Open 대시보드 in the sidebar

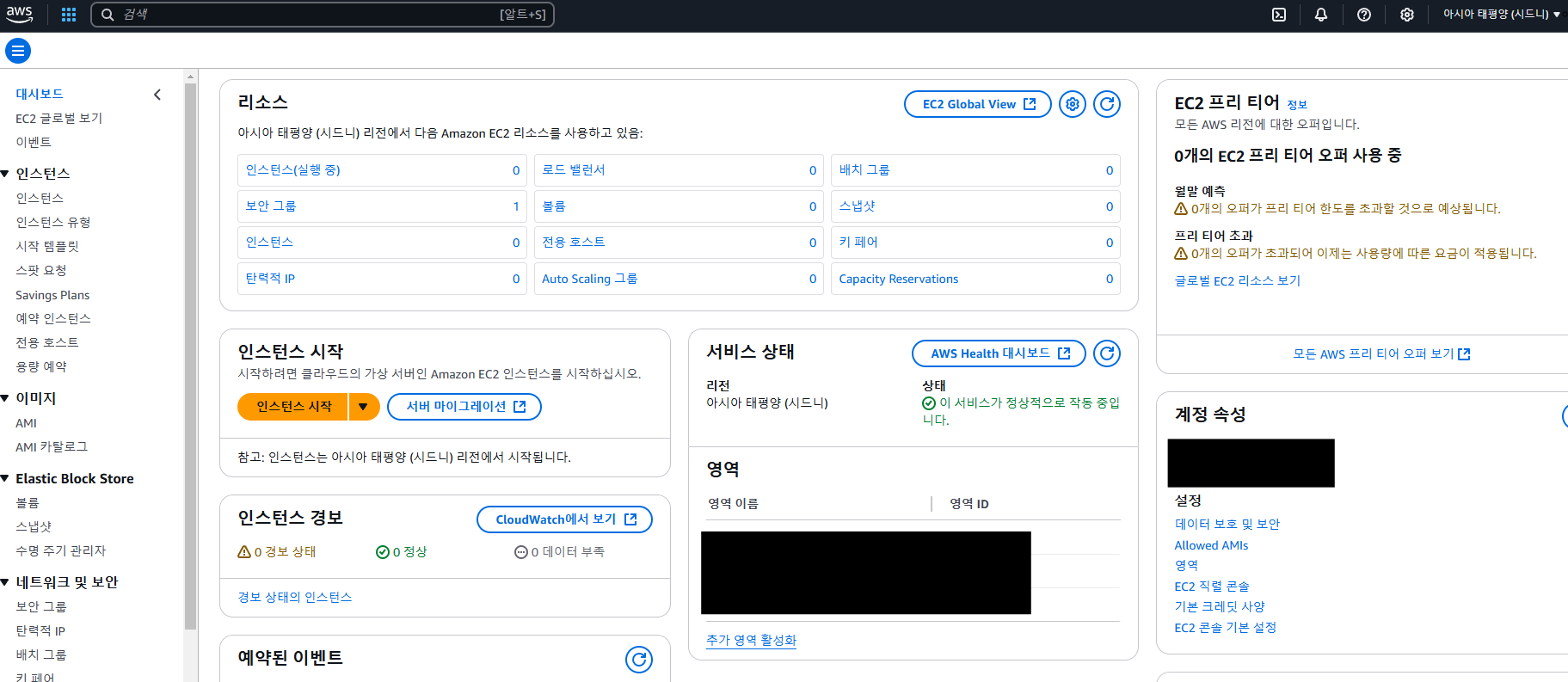pyautogui.click(x=40, y=94)
